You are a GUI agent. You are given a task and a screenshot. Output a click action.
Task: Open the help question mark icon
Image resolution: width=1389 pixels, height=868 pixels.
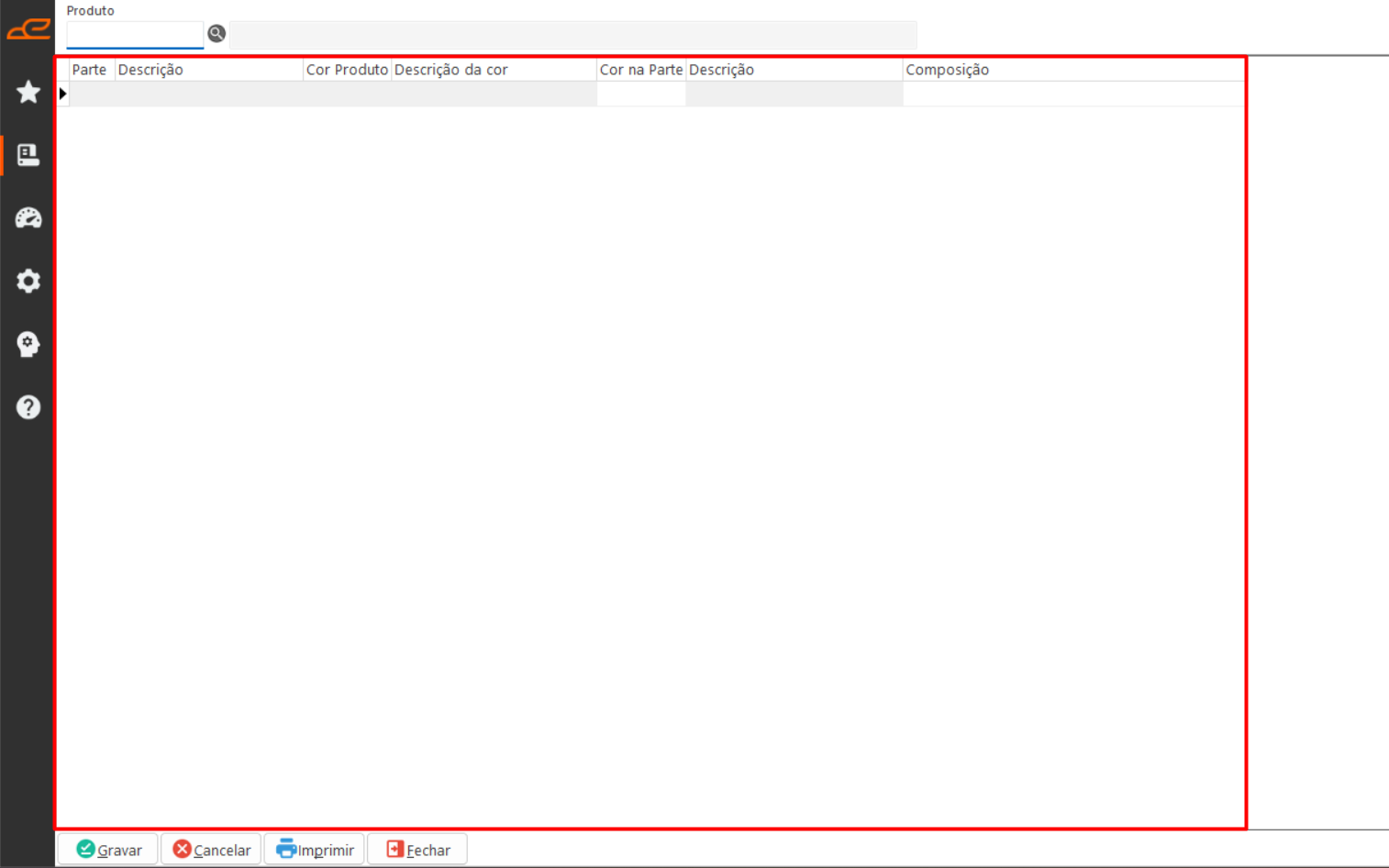(x=28, y=406)
